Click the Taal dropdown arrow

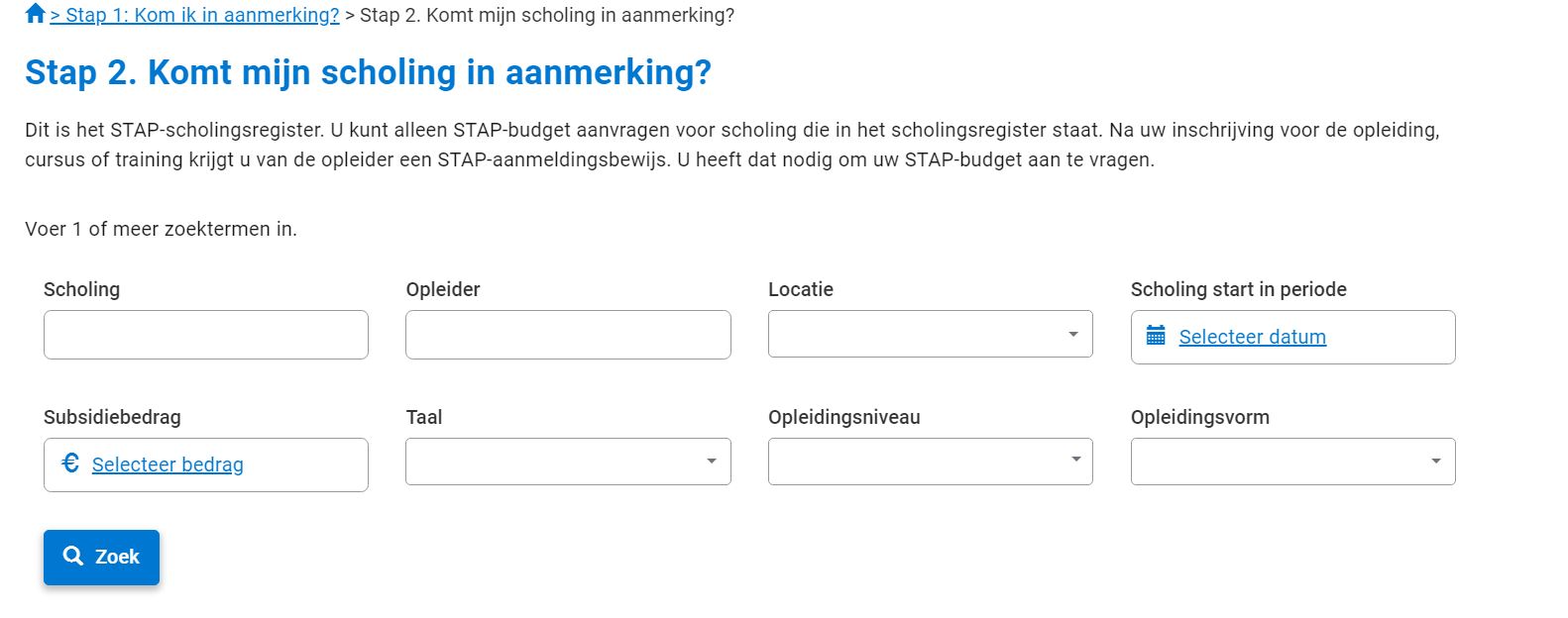[712, 461]
